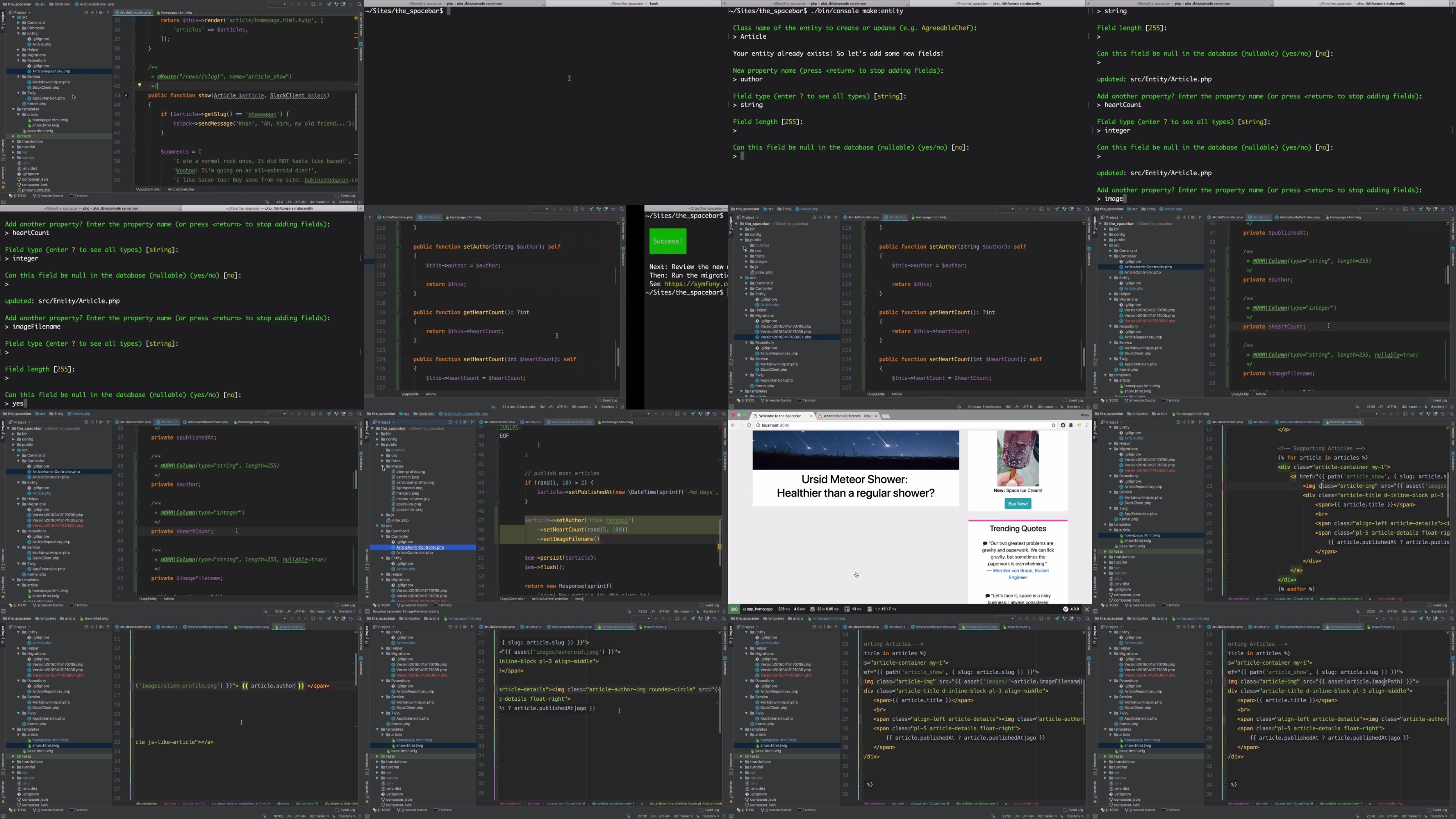Click the stacked-layers extension icon in Chrome toolbar

(1071, 425)
